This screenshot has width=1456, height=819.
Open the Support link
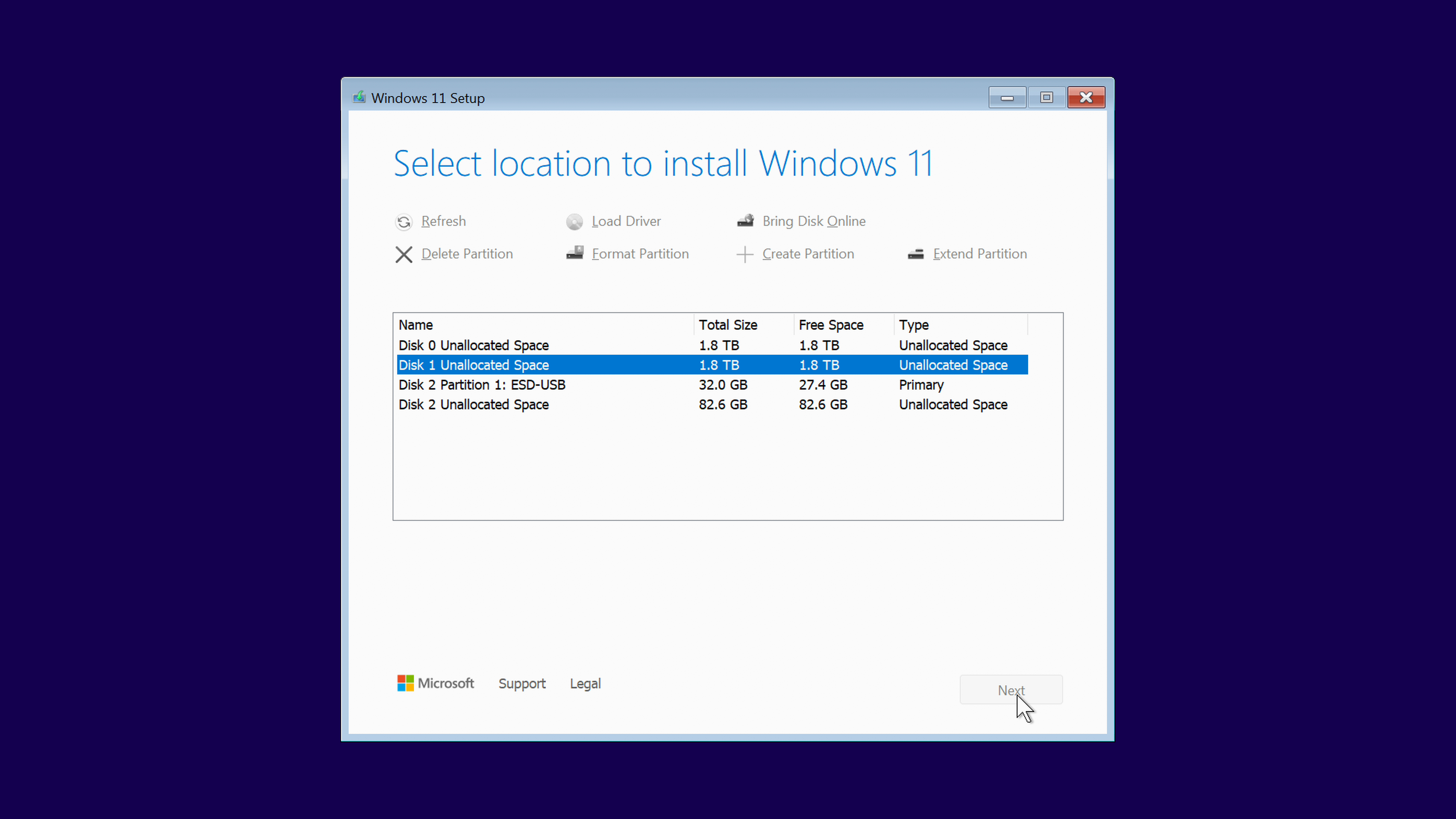click(x=522, y=684)
